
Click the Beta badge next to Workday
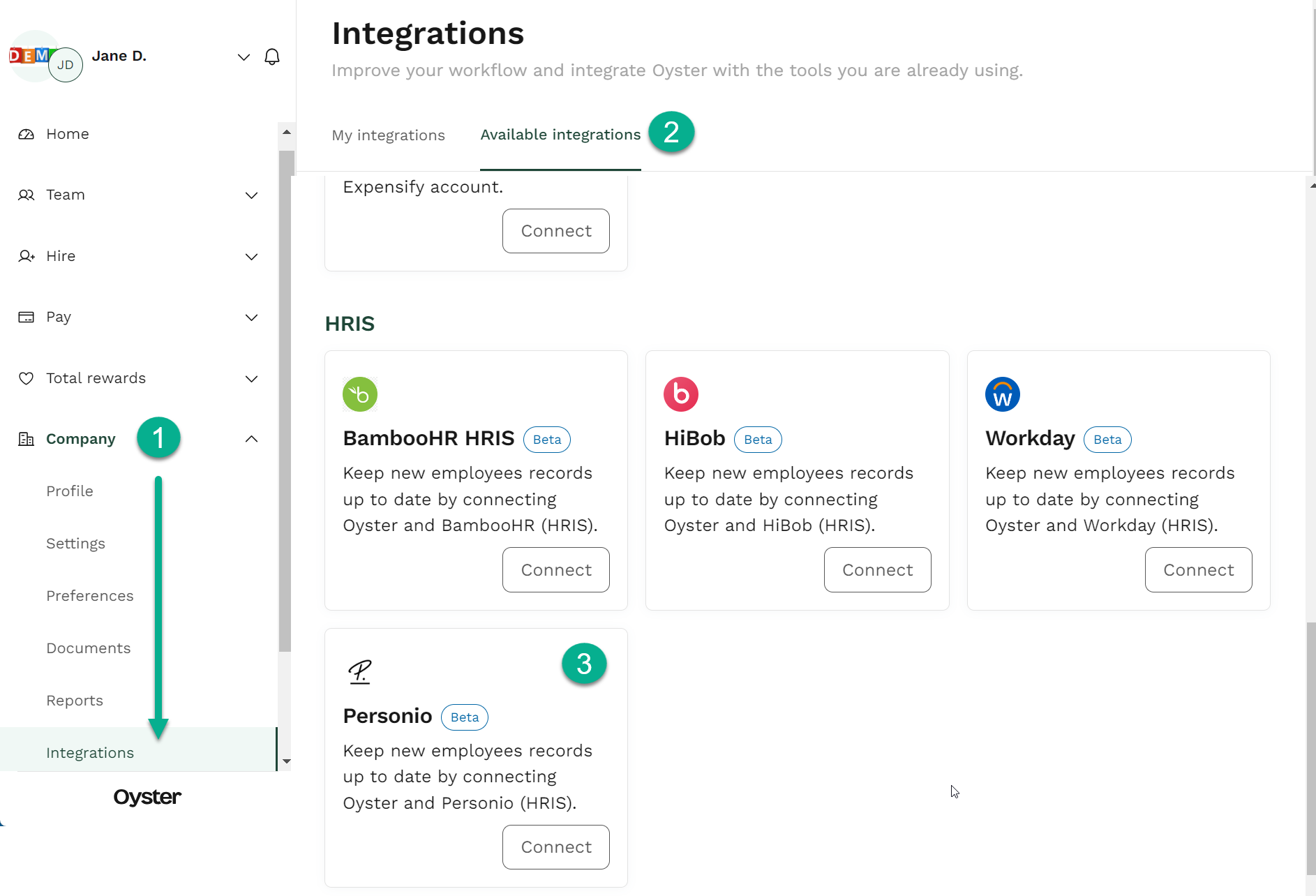pos(1107,440)
